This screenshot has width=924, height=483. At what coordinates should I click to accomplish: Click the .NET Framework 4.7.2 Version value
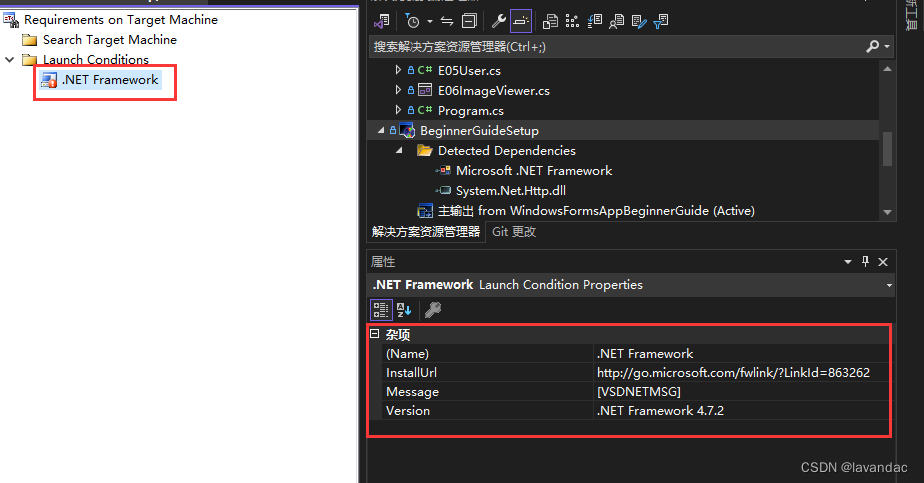coord(660,411)
